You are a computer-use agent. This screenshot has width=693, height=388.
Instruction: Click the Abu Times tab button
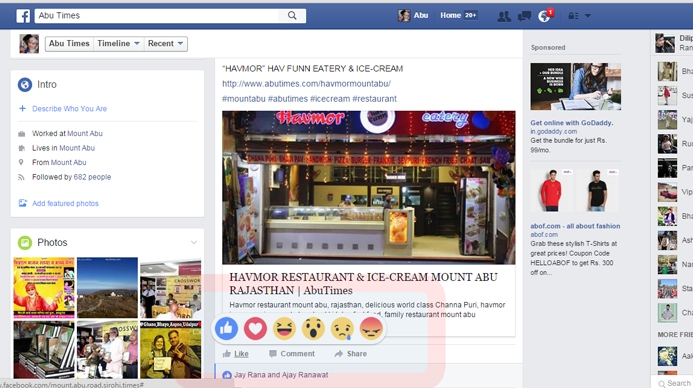point(69,44)
